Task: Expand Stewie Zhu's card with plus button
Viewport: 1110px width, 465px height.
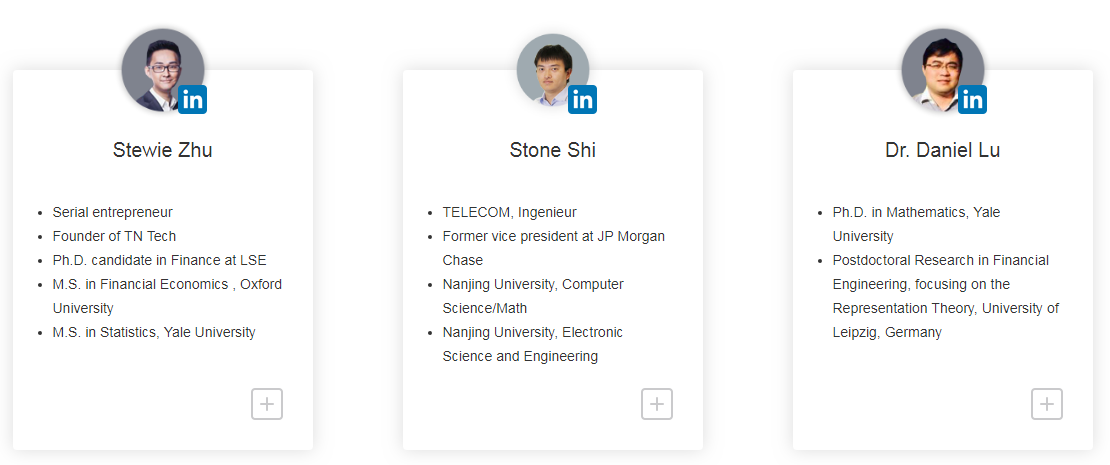Action: (267, 404)
